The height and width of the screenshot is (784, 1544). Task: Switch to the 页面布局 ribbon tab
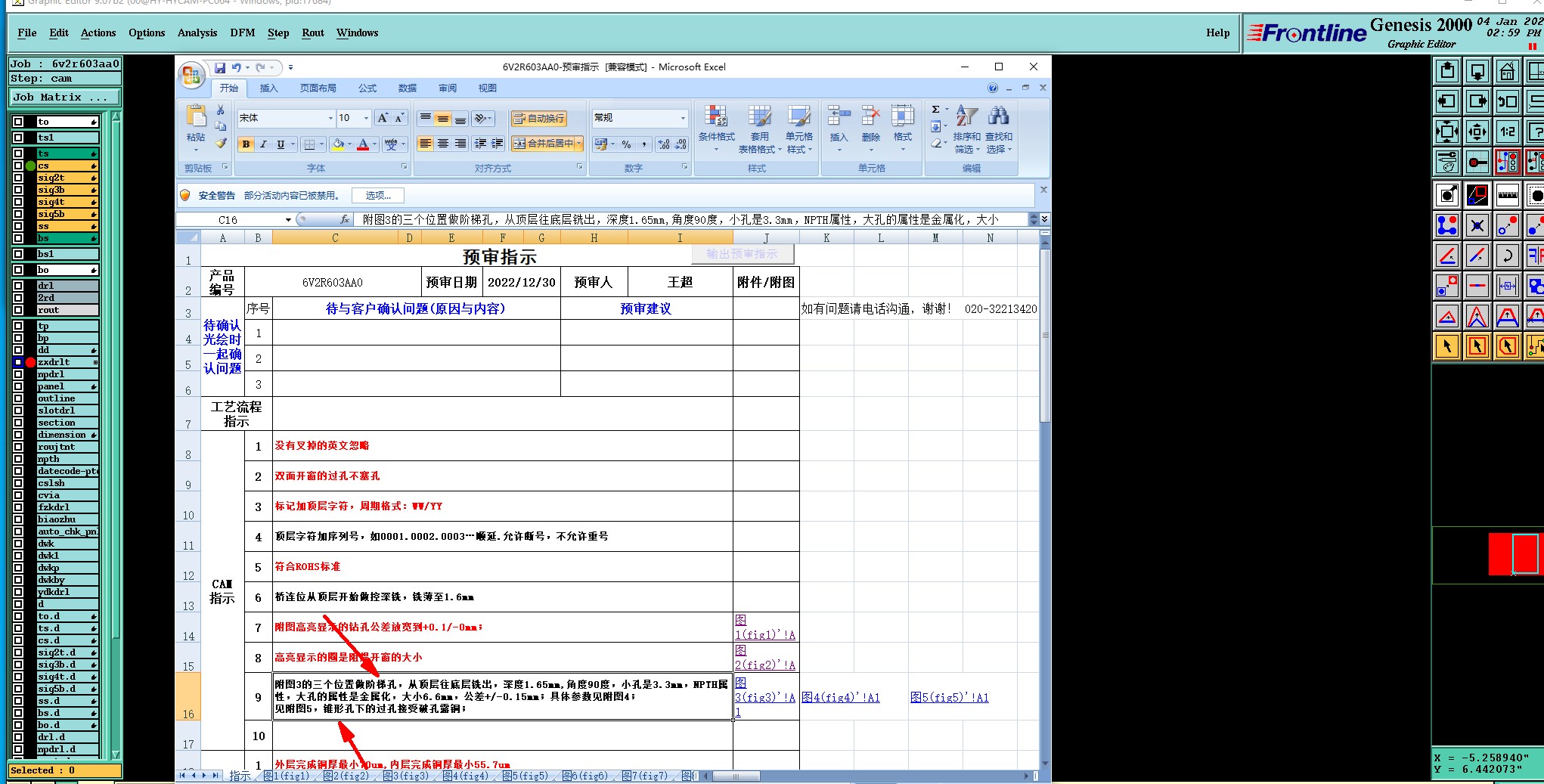(318, 88)
